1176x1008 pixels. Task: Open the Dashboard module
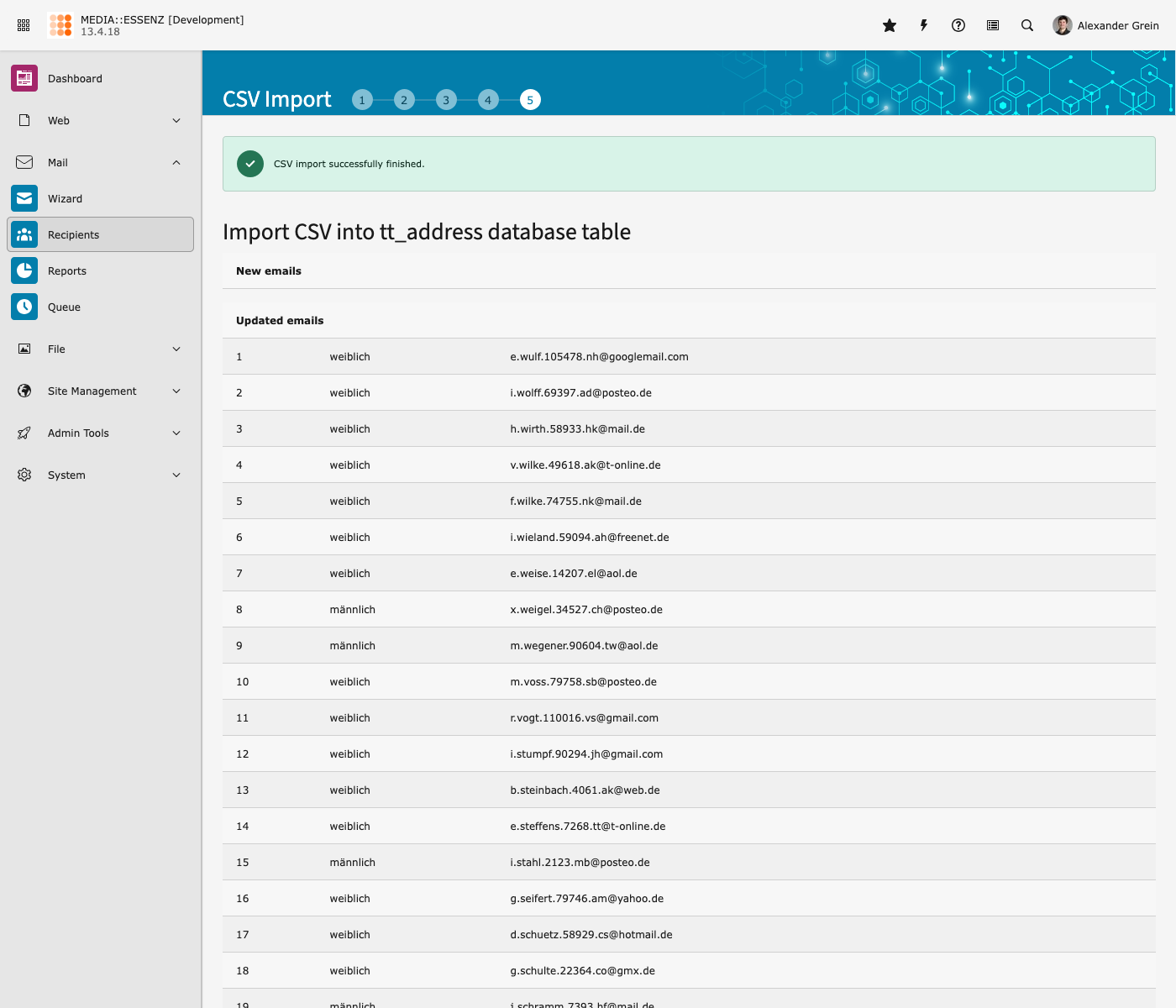(75, 79)
